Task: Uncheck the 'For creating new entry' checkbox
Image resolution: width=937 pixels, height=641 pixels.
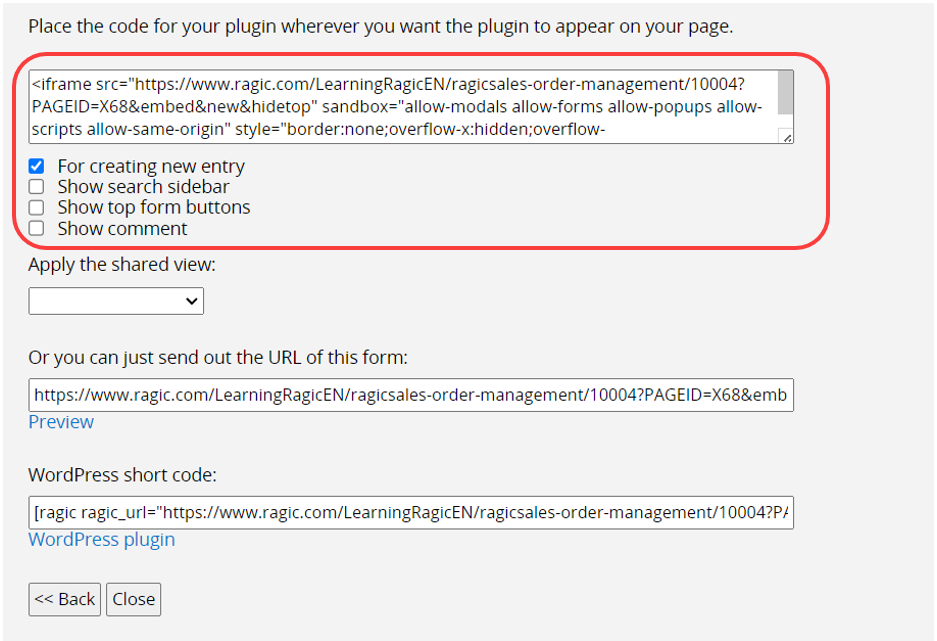Action: 37,166
